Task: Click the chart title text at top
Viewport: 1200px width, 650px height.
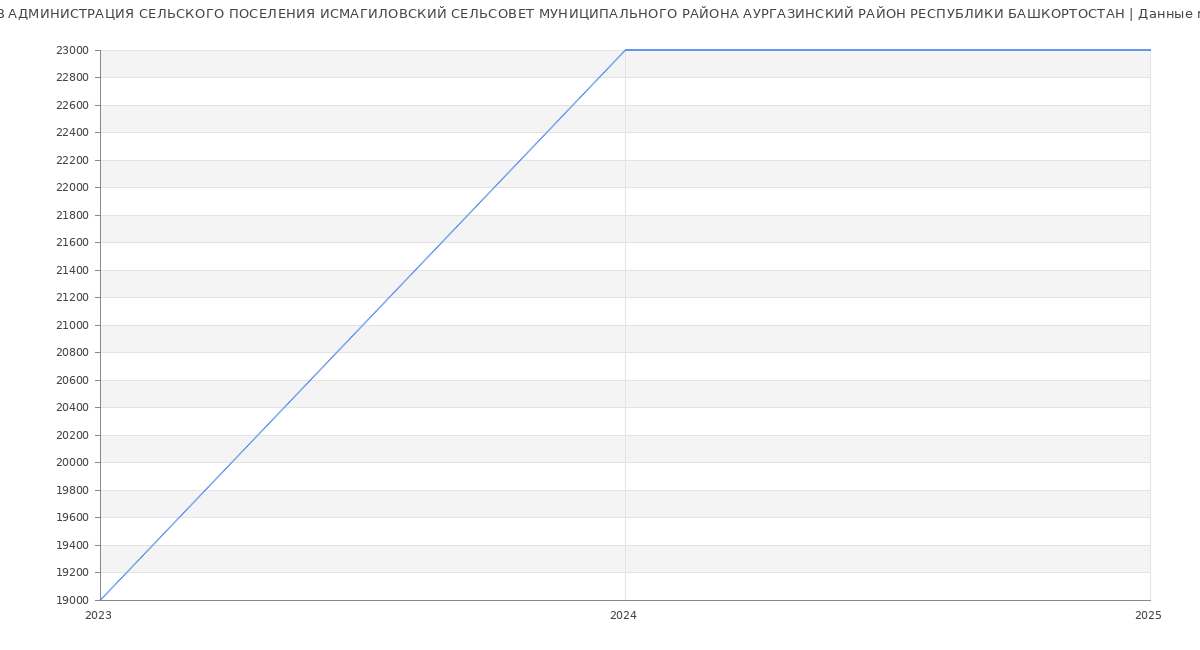Action: 600,14
